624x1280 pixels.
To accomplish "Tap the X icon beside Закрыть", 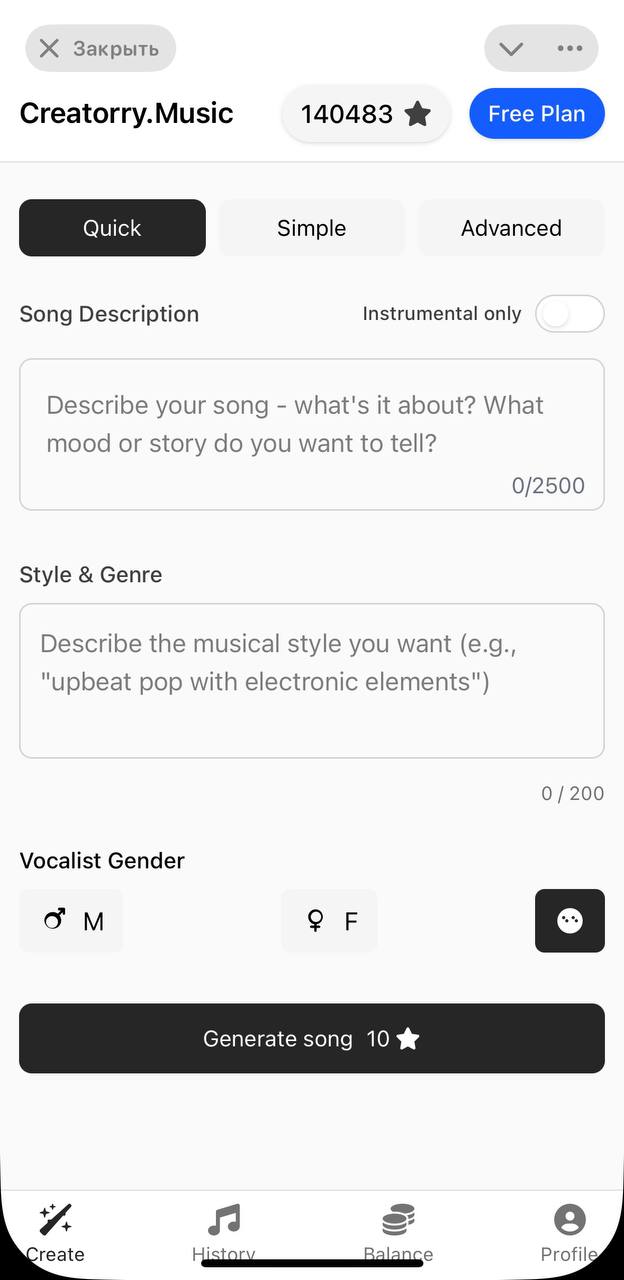I will pyautogui.click(x=49, y=48).
